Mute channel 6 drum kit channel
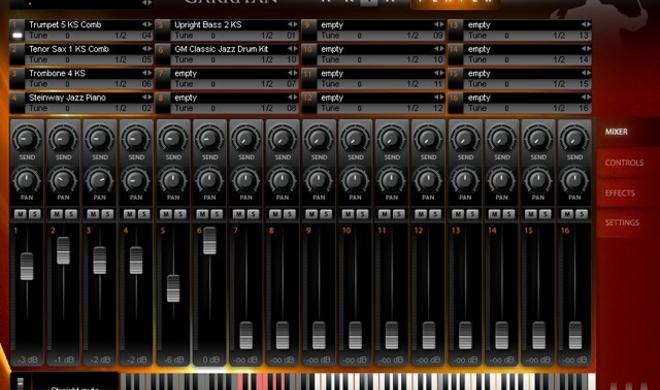Screen dimensions: 660x390 click(x=202, y=214)
